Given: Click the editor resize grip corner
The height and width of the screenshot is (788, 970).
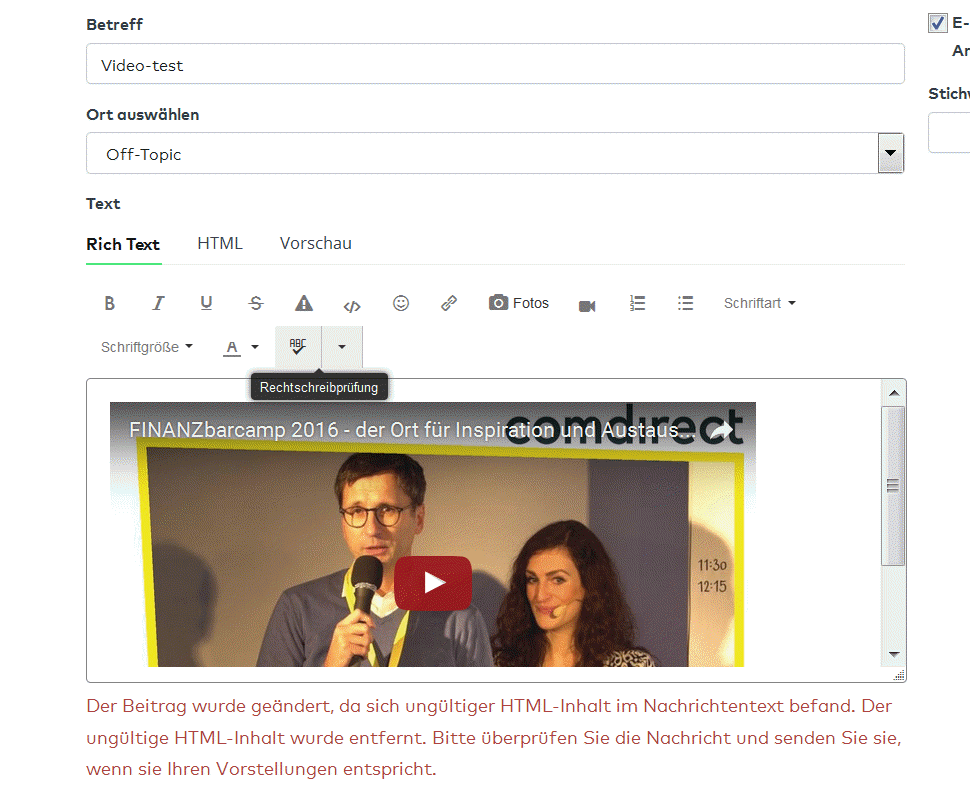Looking at the screenshot, I should click(899, 675).
